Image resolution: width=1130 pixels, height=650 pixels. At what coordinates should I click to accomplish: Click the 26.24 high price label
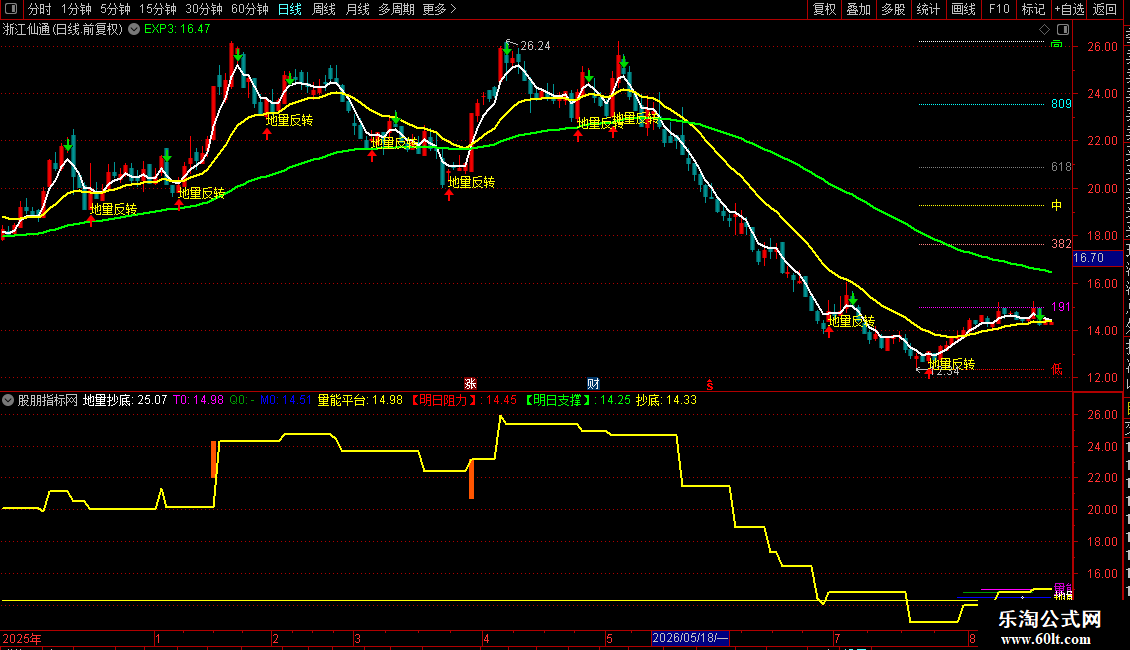coord(535,46)
